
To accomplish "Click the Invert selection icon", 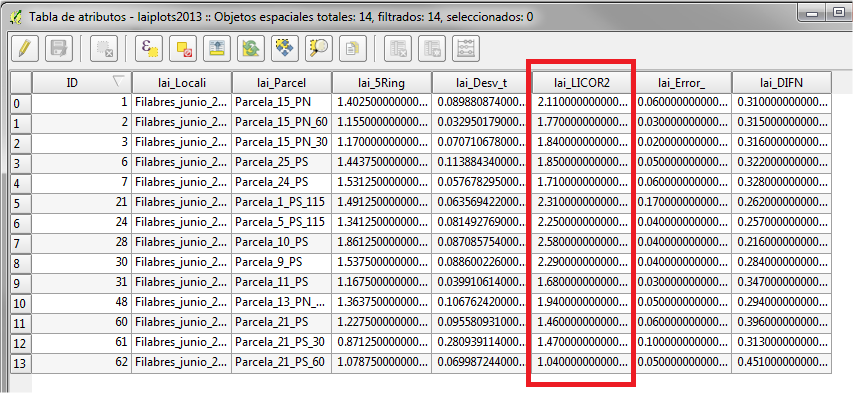I will pyautogui.click(x=251, y=49).
